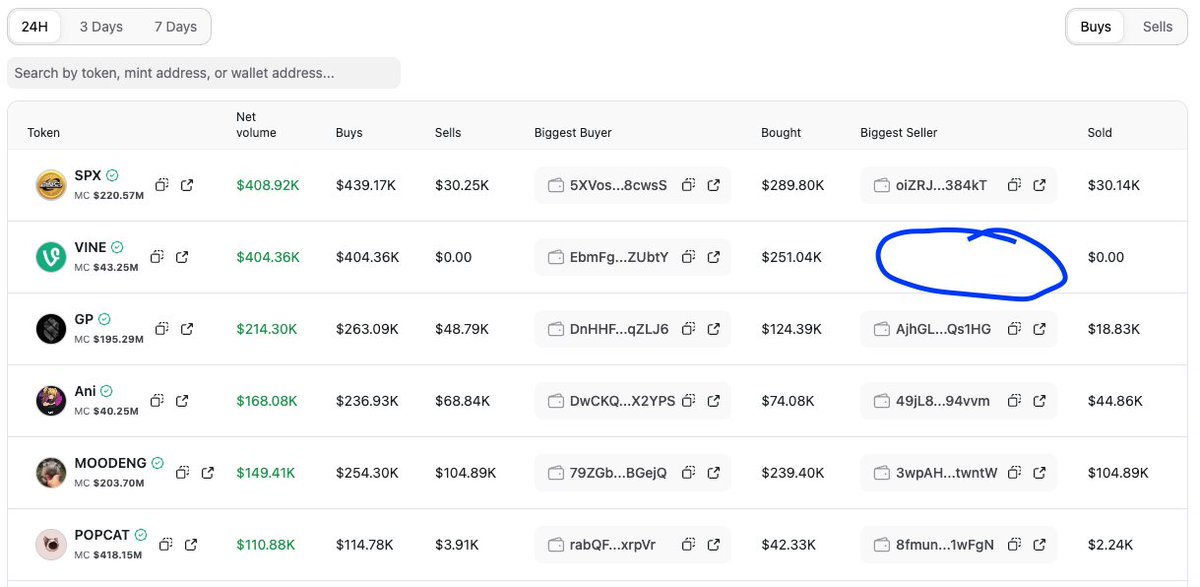Screen dimensions: 1200x587
Task: Open buyer wallet DwCKQ...X2YPS externally
Action: (x=713, y=401)
